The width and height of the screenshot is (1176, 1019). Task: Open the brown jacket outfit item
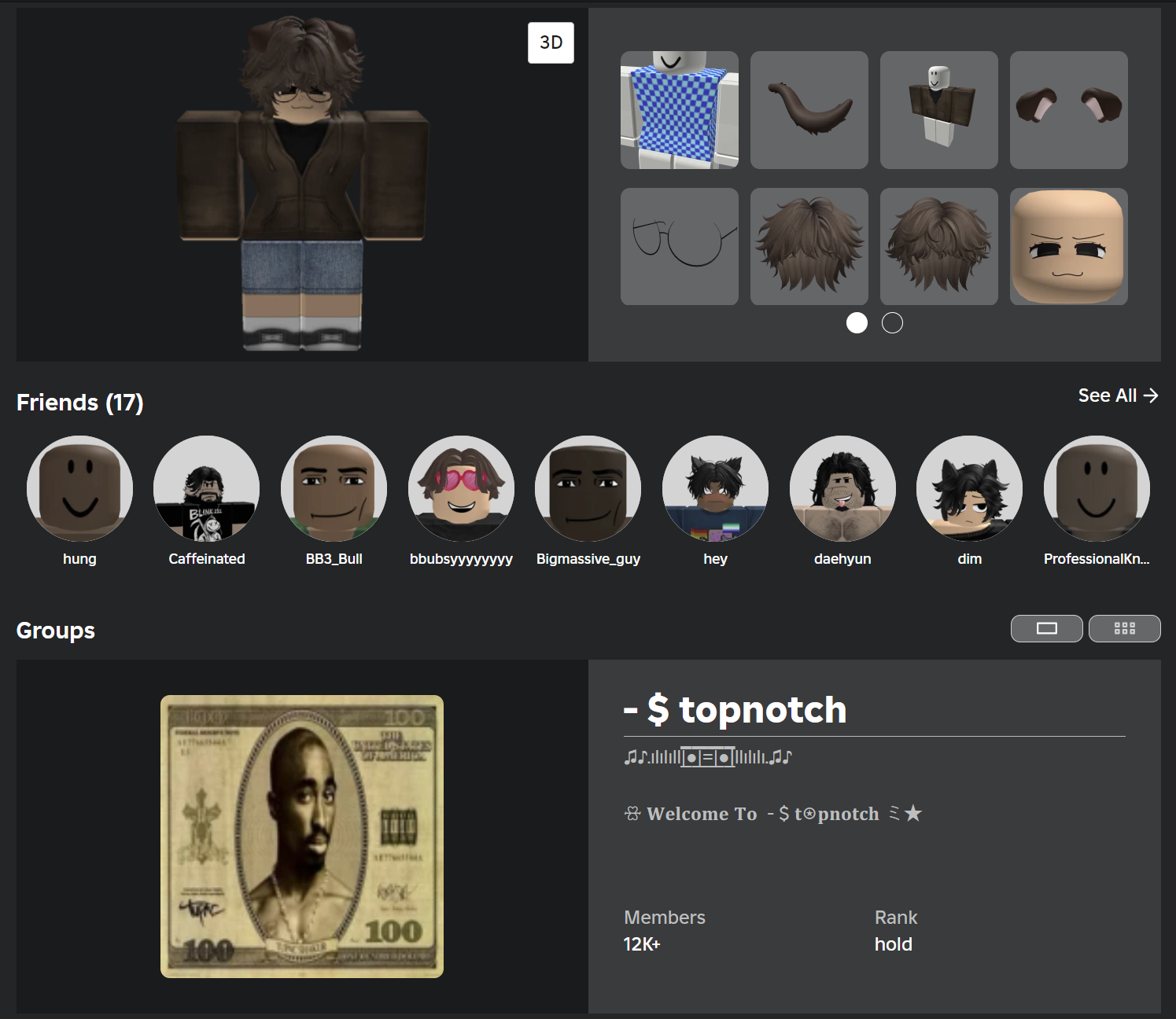coord(938,110)
